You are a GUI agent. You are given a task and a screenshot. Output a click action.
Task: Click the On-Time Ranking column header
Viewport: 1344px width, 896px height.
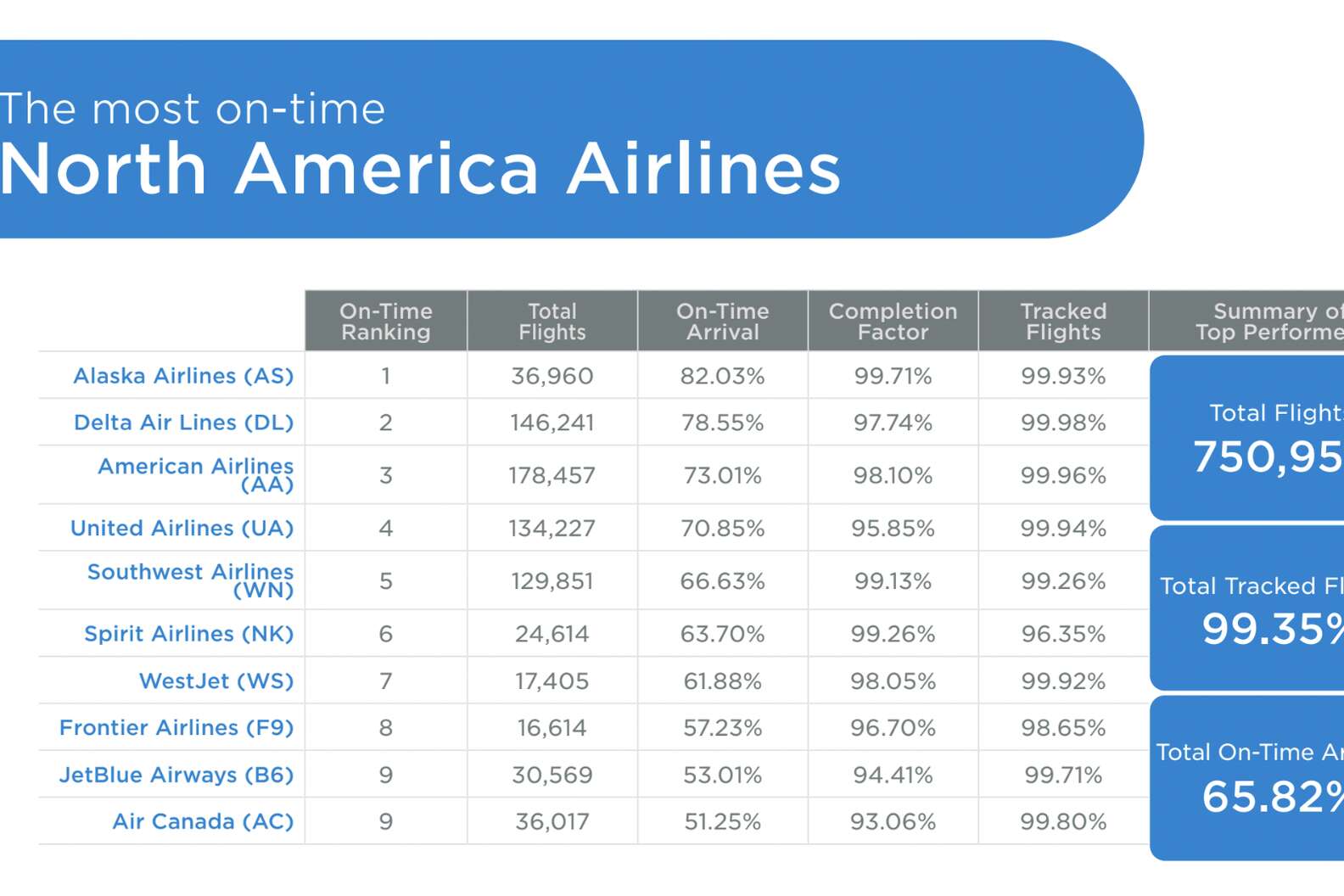pyautogui.click(x=386, y=322)
